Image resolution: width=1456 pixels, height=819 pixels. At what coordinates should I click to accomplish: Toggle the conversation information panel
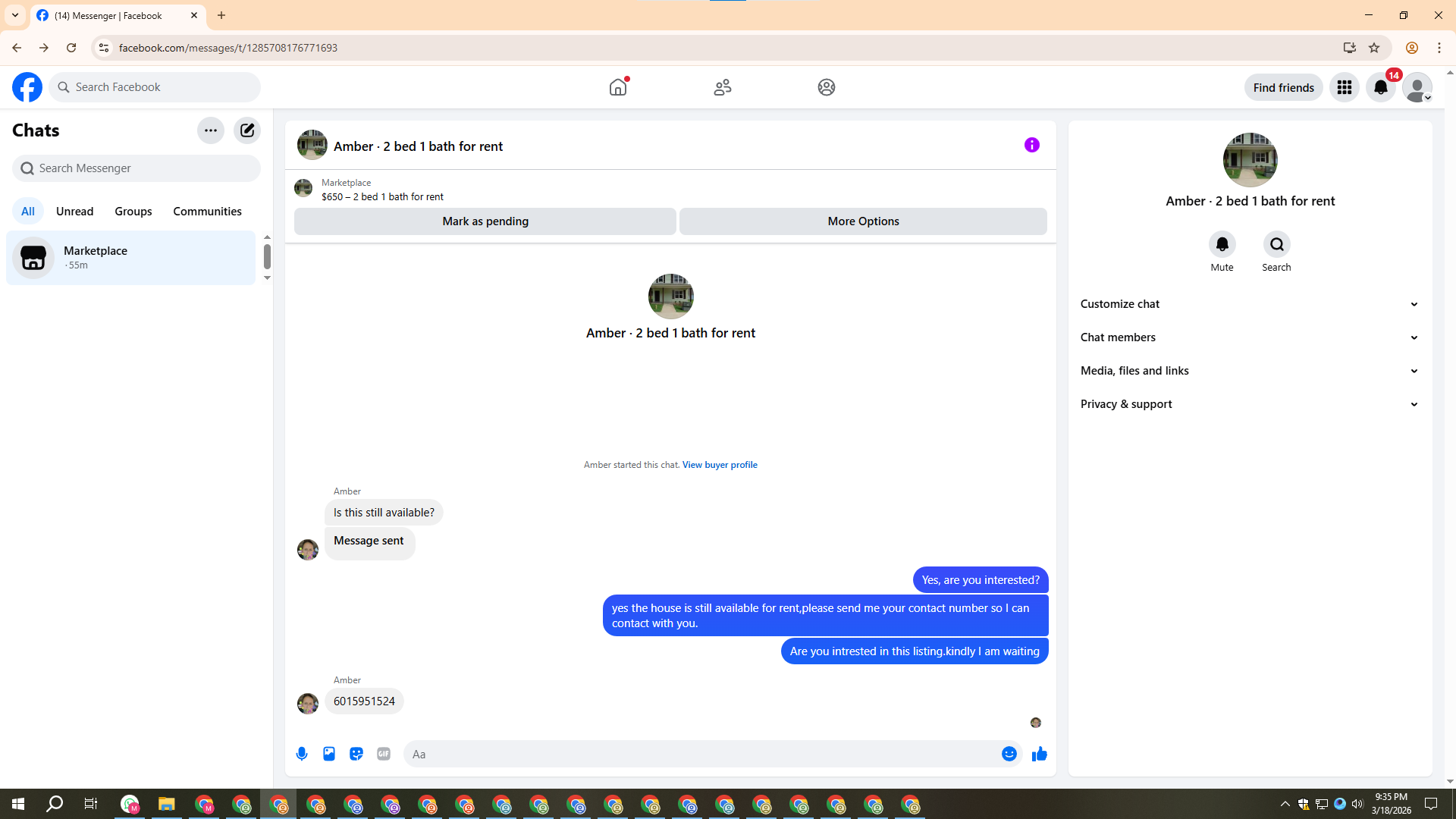(1031, 145)
